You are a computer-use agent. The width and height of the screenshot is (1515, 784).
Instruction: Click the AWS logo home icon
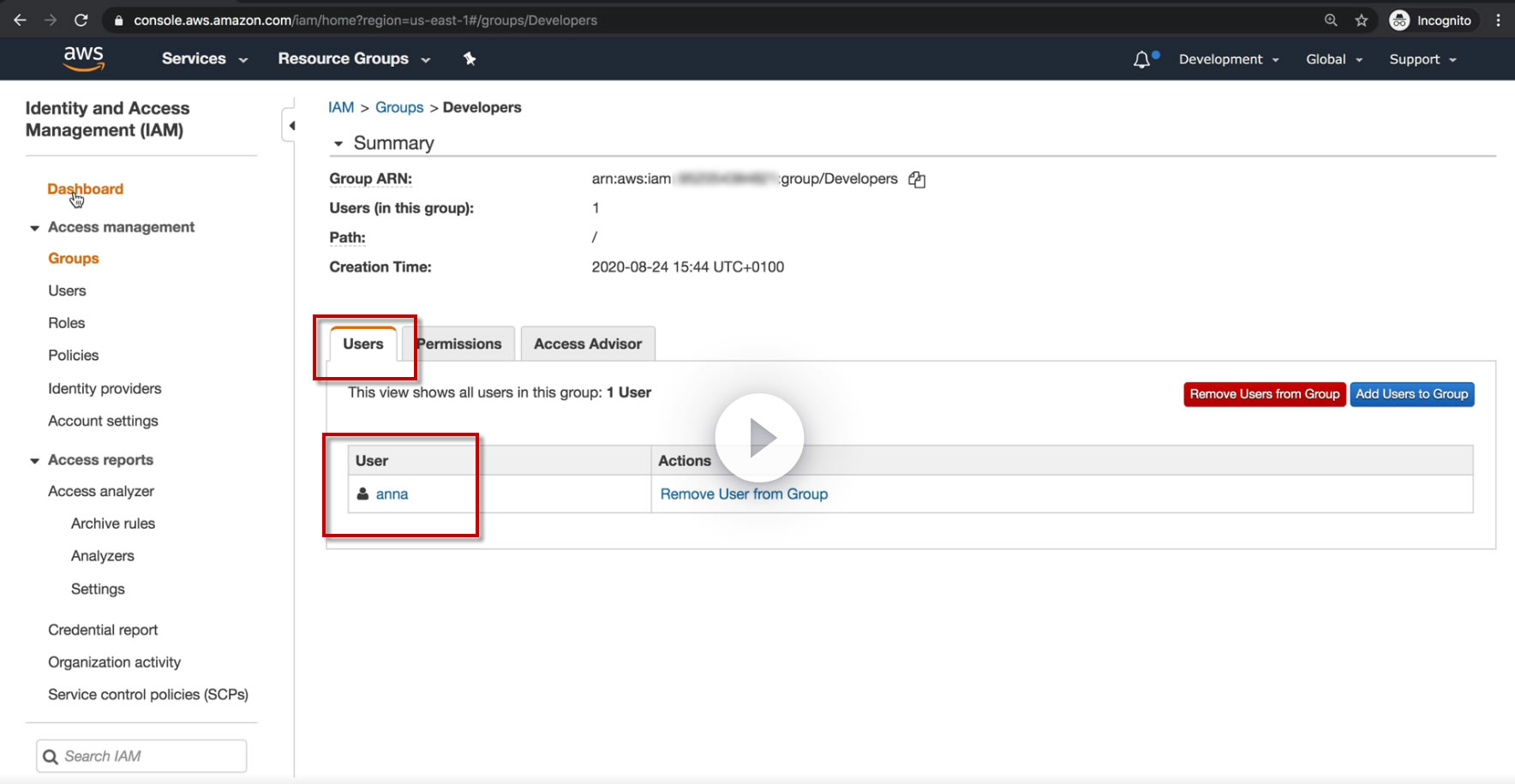(84, 58)
